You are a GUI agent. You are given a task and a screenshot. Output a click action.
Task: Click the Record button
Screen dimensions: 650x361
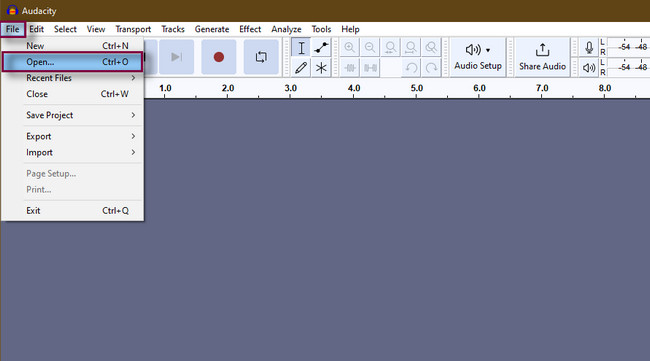[x=218, y=57]
